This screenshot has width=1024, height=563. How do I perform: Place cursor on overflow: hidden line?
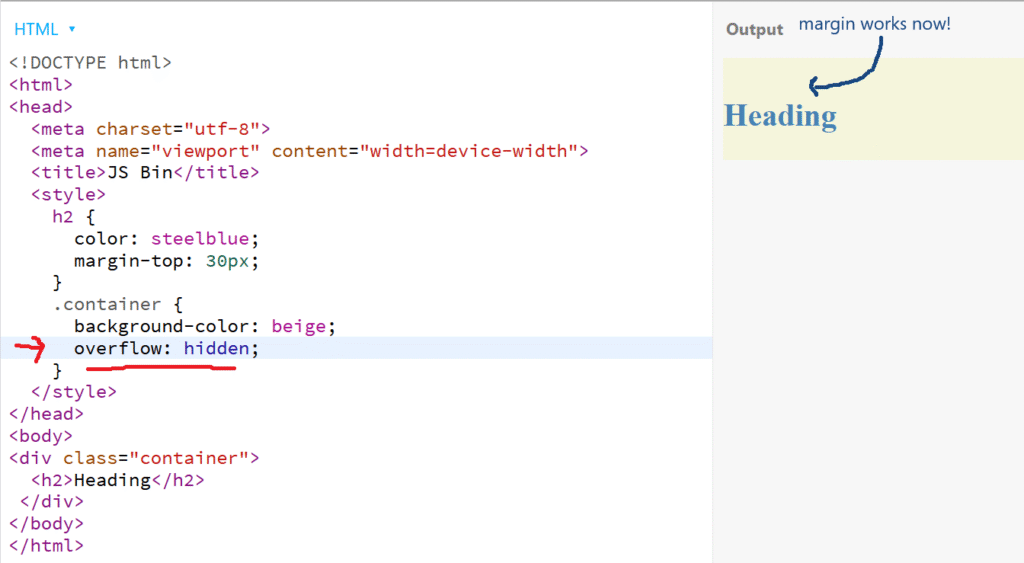166,348
